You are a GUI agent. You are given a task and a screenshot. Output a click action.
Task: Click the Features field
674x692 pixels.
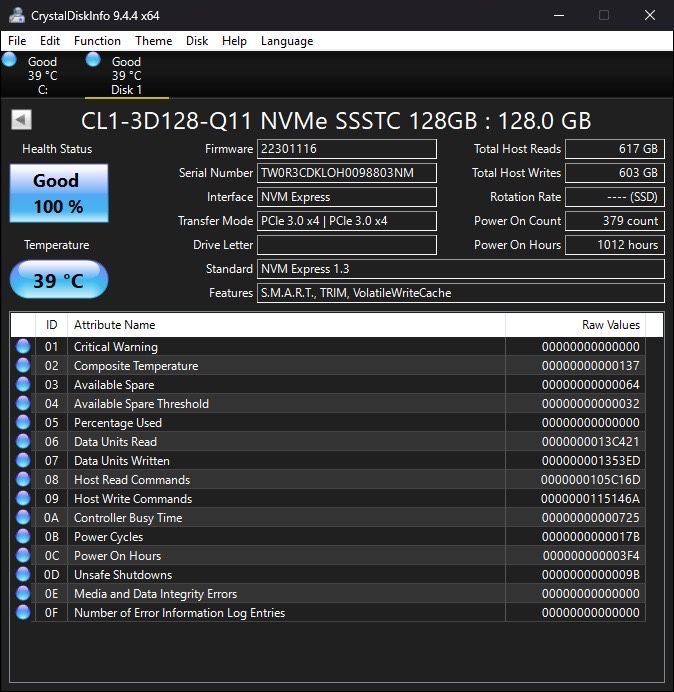461,293
